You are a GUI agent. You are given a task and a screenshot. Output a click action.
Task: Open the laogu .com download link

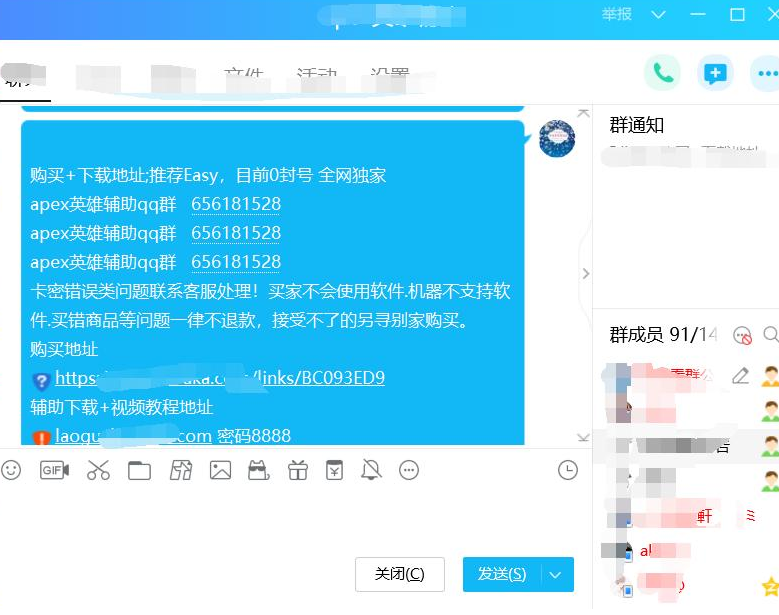click(x=133, y=436)
